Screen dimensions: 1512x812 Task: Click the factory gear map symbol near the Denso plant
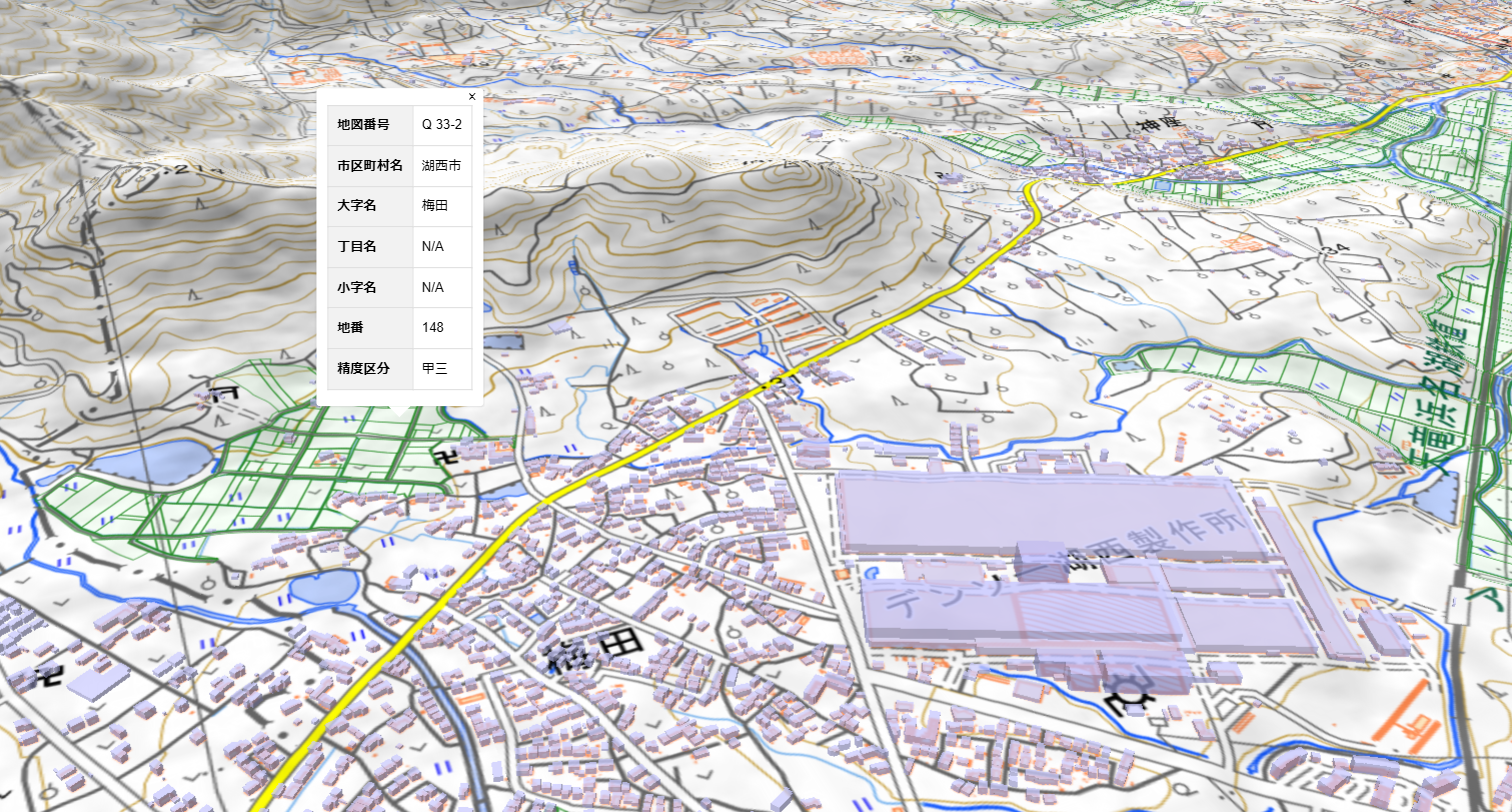point(1128,700)
